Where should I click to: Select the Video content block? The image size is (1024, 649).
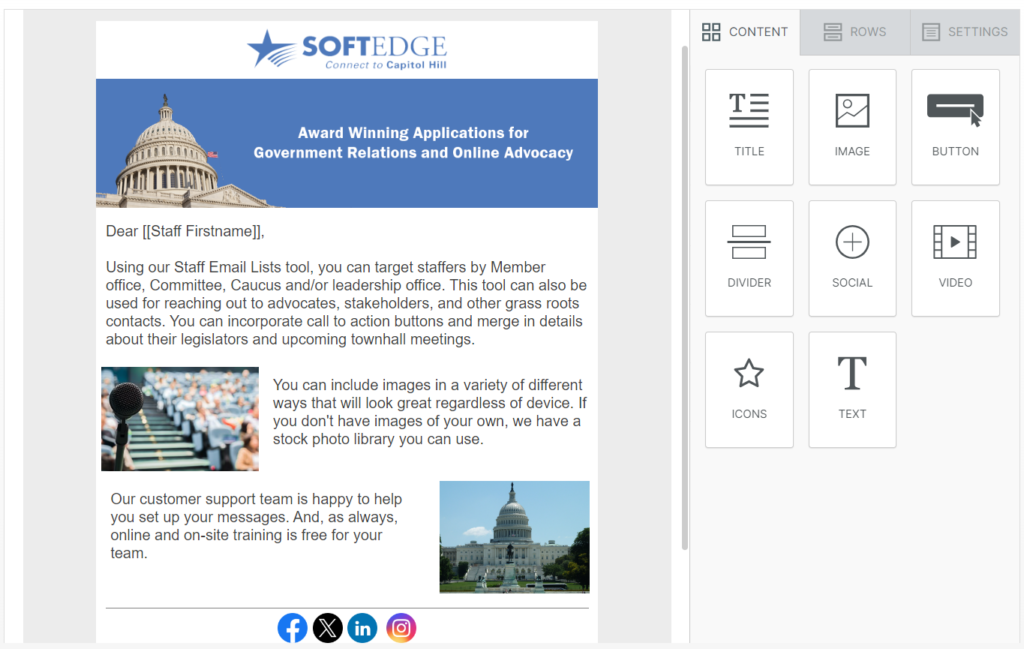click(955, 259)
